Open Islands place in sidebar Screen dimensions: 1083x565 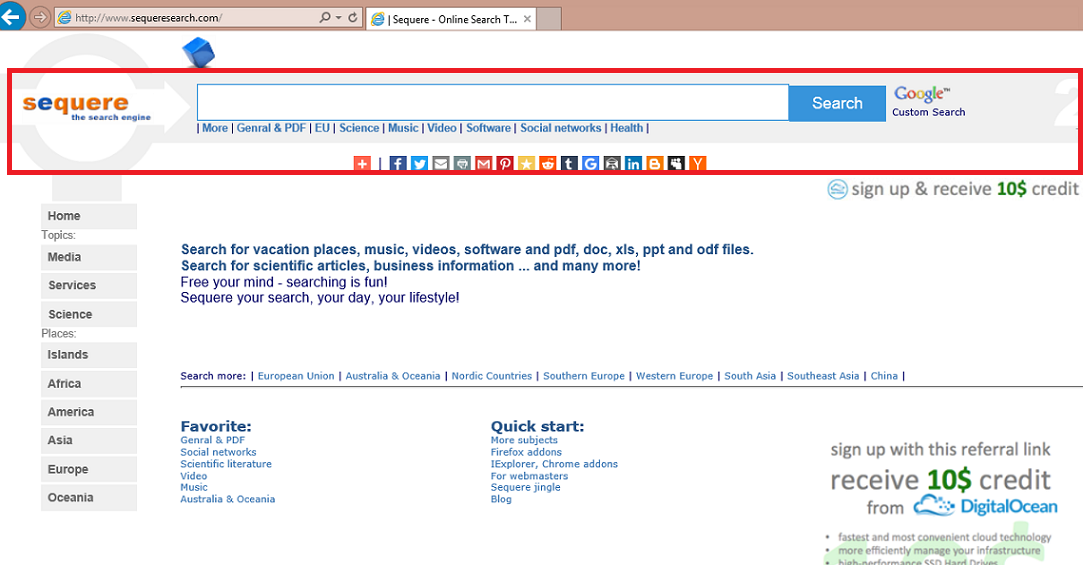tap(89, 355)
